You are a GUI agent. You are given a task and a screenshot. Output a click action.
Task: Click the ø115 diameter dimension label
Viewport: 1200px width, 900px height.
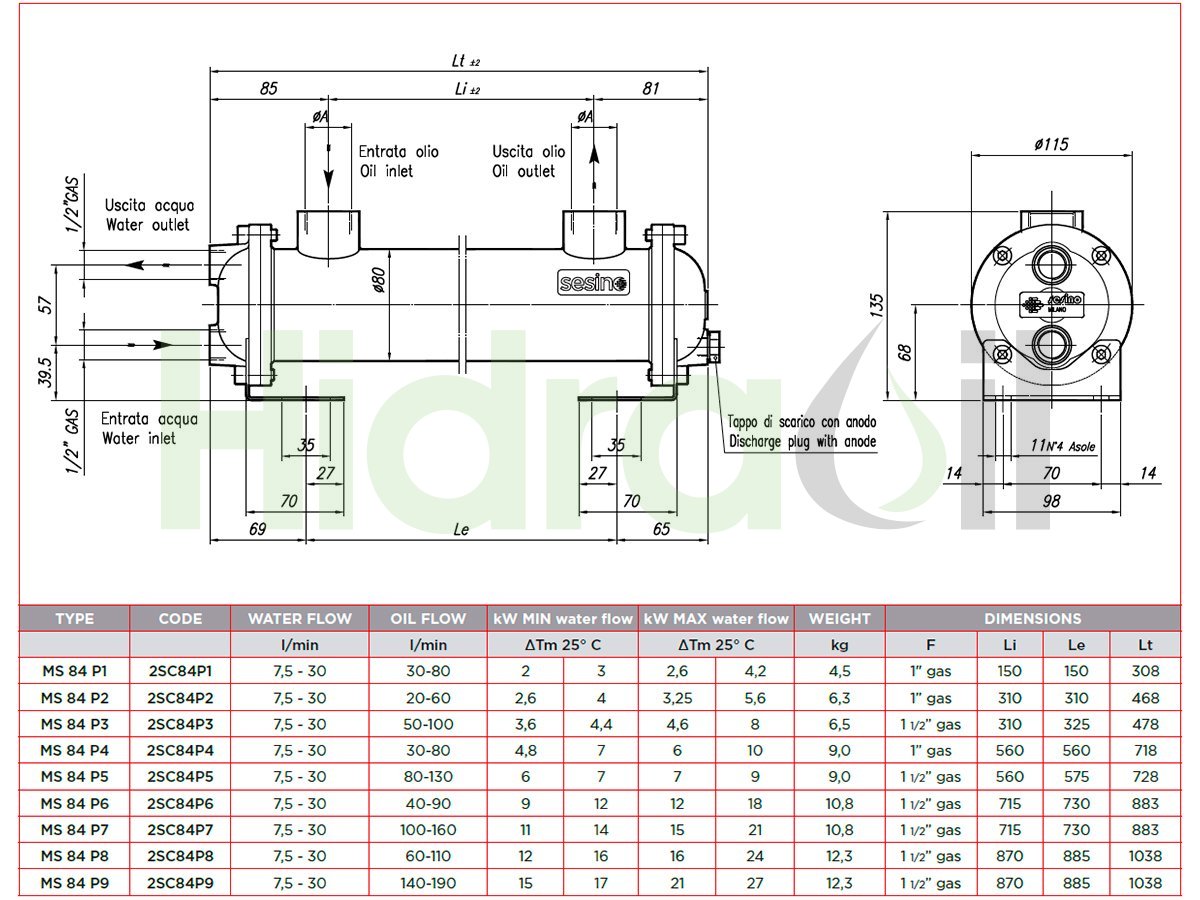click(1050, 144)
